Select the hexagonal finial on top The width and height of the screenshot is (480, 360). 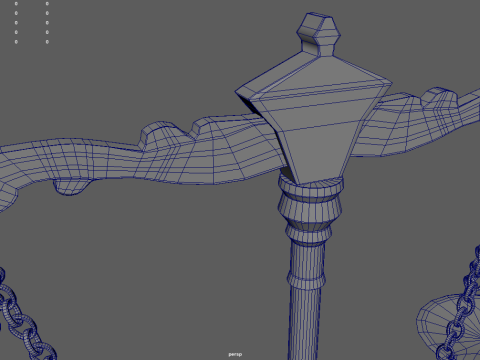318,34
